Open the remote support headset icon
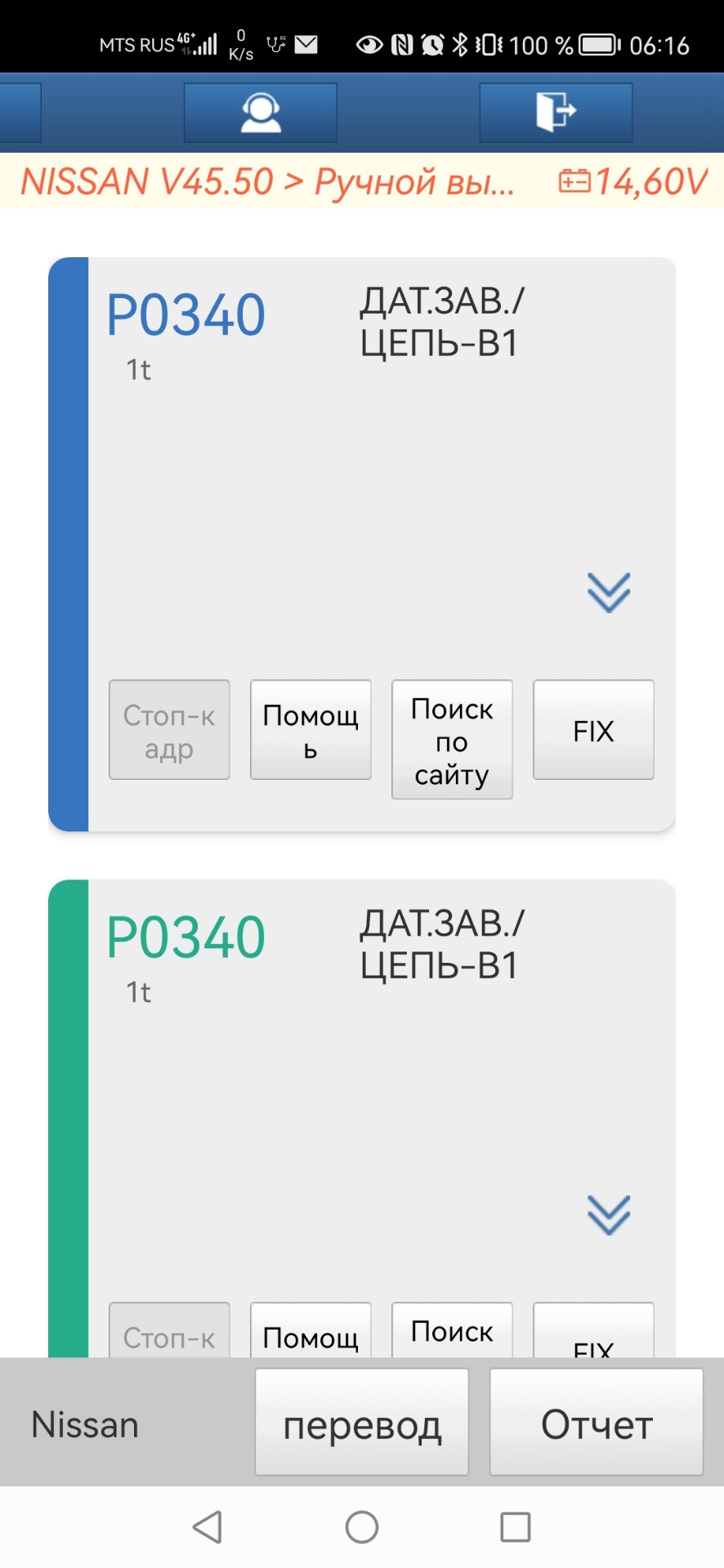 (261, 113)
